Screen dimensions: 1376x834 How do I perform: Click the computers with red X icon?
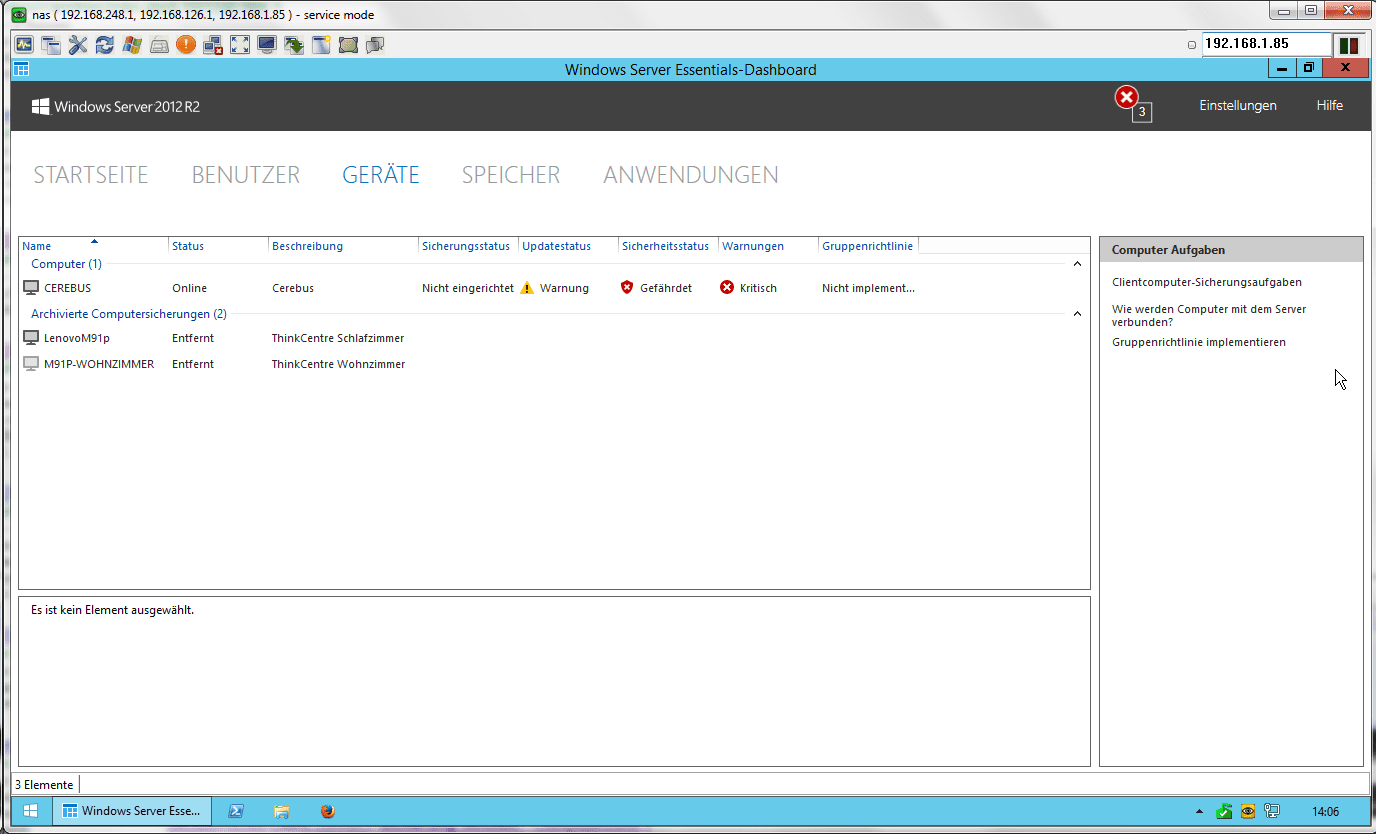pos(213,45)
